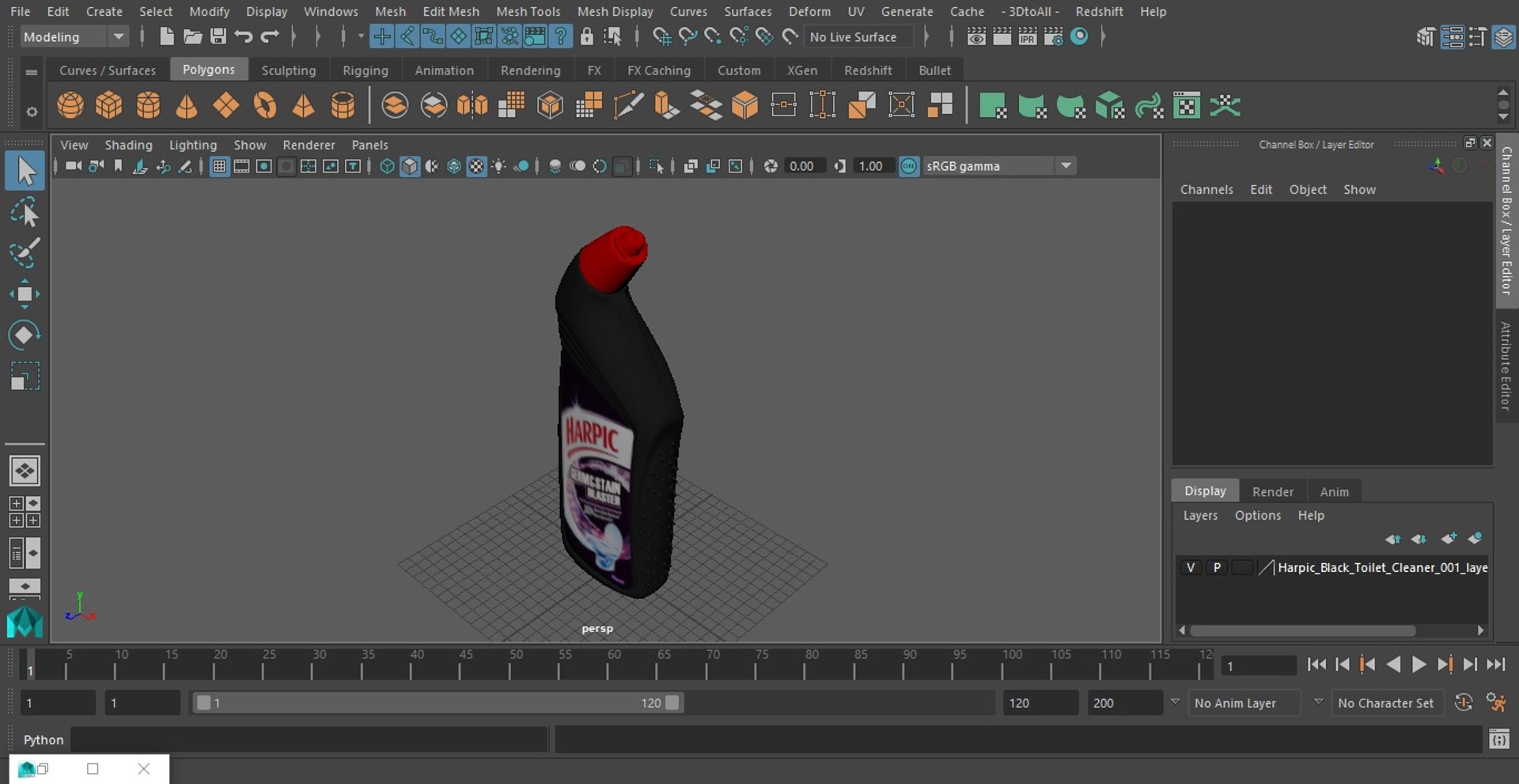Open the Redshift menu in the menu bar

(1098, 11)
